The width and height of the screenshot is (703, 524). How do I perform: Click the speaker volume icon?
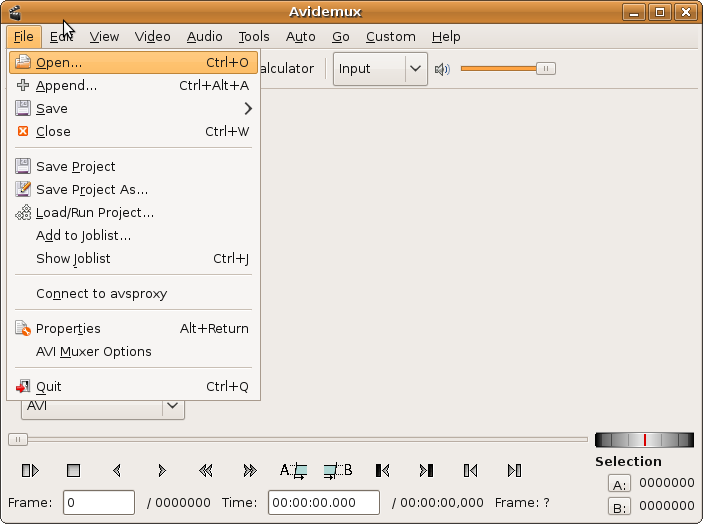click(442, 69)
